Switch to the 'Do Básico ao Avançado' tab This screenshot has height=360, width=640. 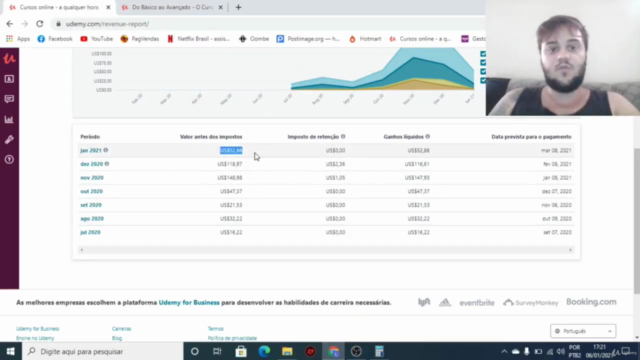click(x=171, y=7)
